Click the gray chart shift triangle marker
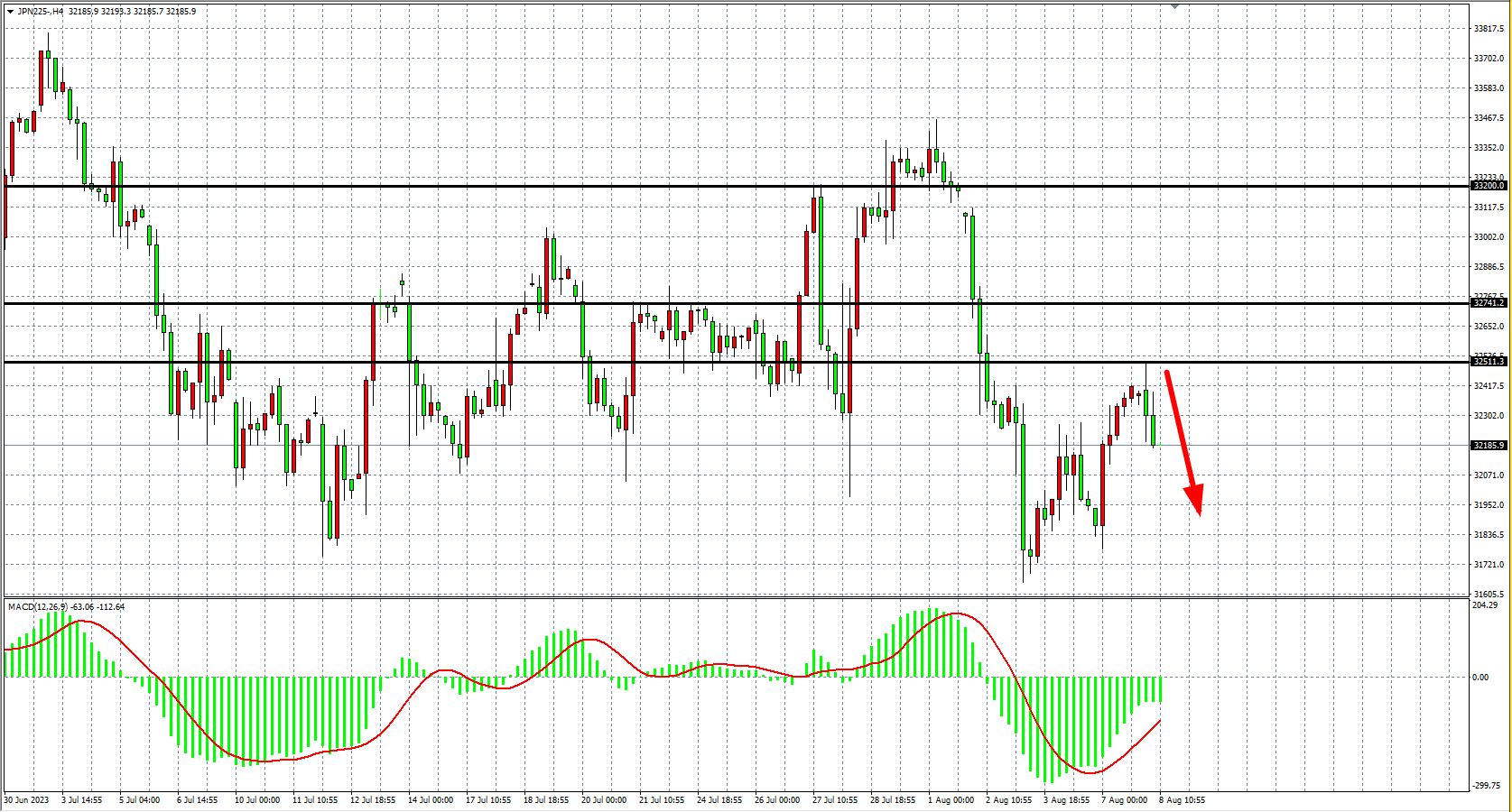Image resolution: width=1512 pixels, height=812 pixels. click(1174, 6)
